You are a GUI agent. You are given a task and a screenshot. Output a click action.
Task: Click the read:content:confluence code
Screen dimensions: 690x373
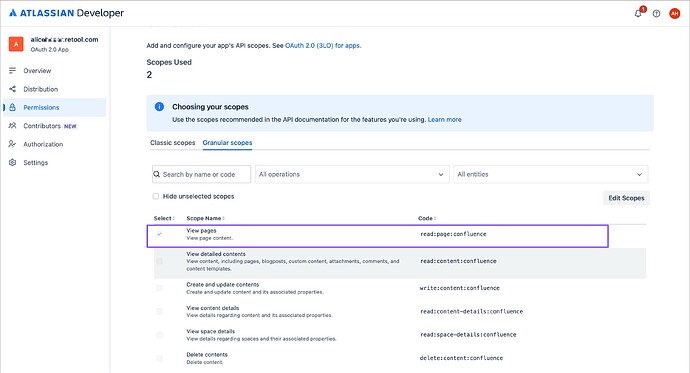click(458, 261)
